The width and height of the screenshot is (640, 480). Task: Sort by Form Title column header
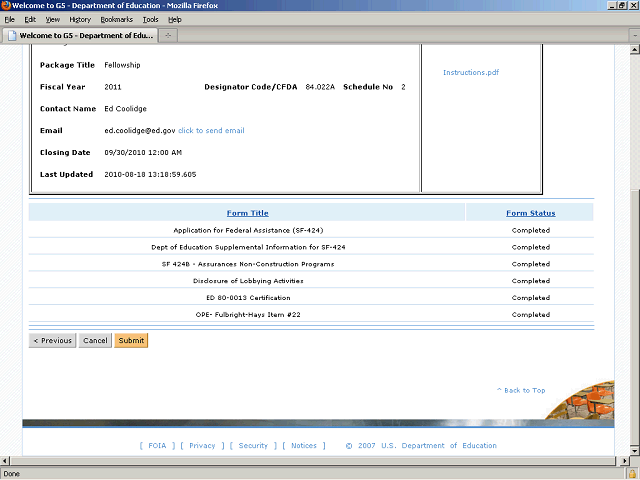(x=247, y=213)
